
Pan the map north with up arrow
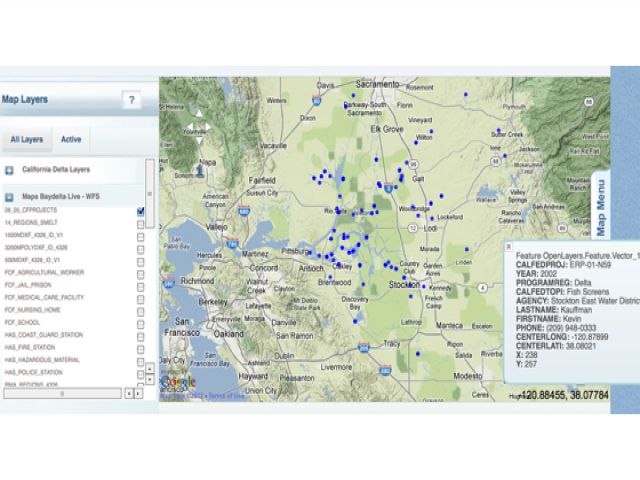click(x=199, y=114)
